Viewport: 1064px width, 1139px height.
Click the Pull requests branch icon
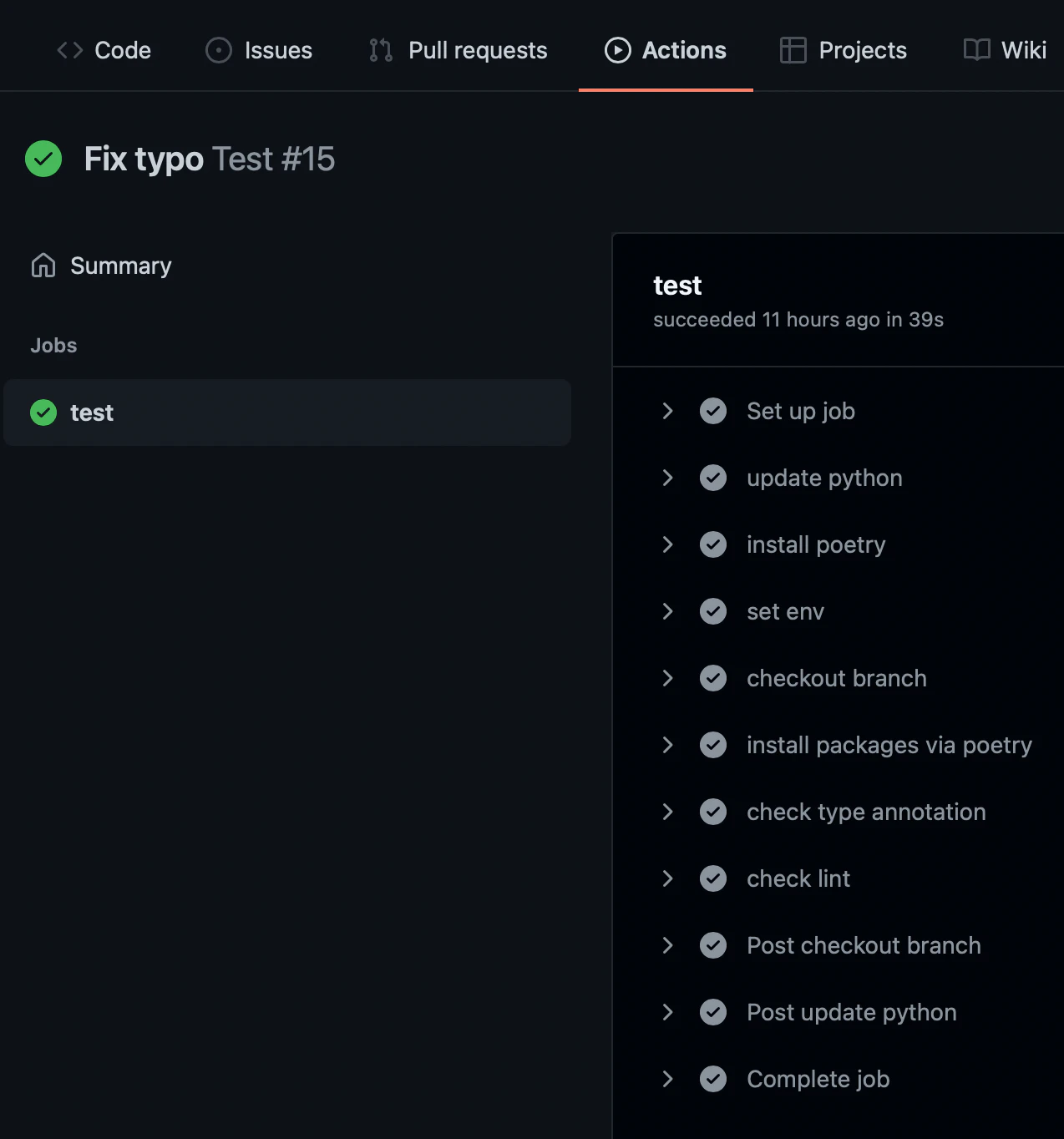381,50
